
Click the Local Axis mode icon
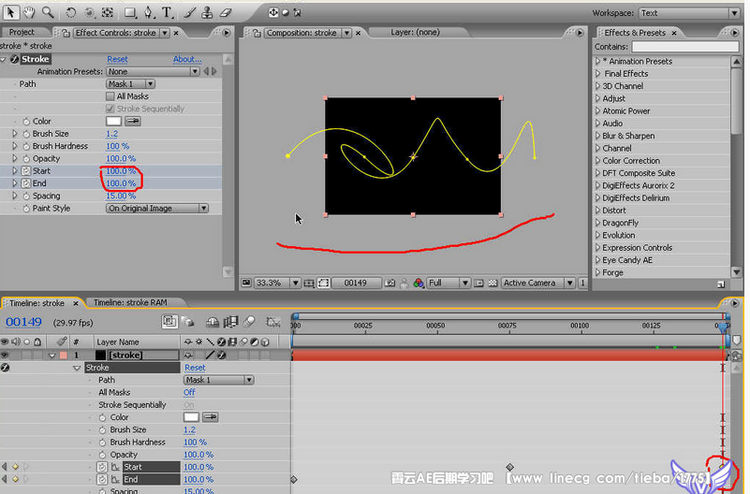274,13
